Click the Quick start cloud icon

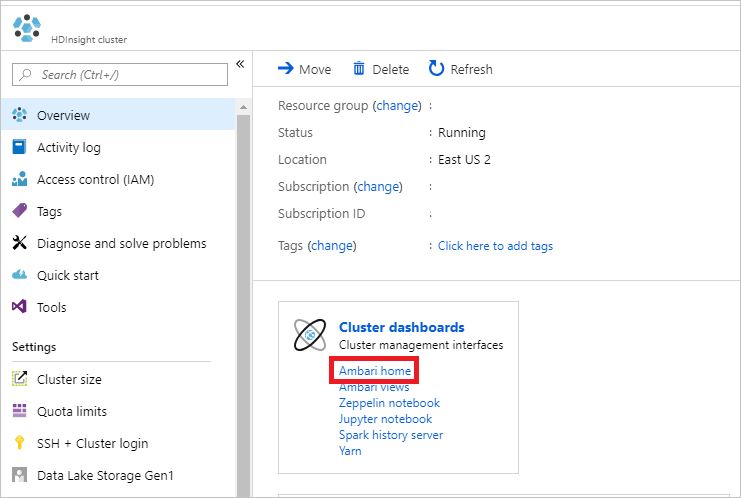click(19, 275)
